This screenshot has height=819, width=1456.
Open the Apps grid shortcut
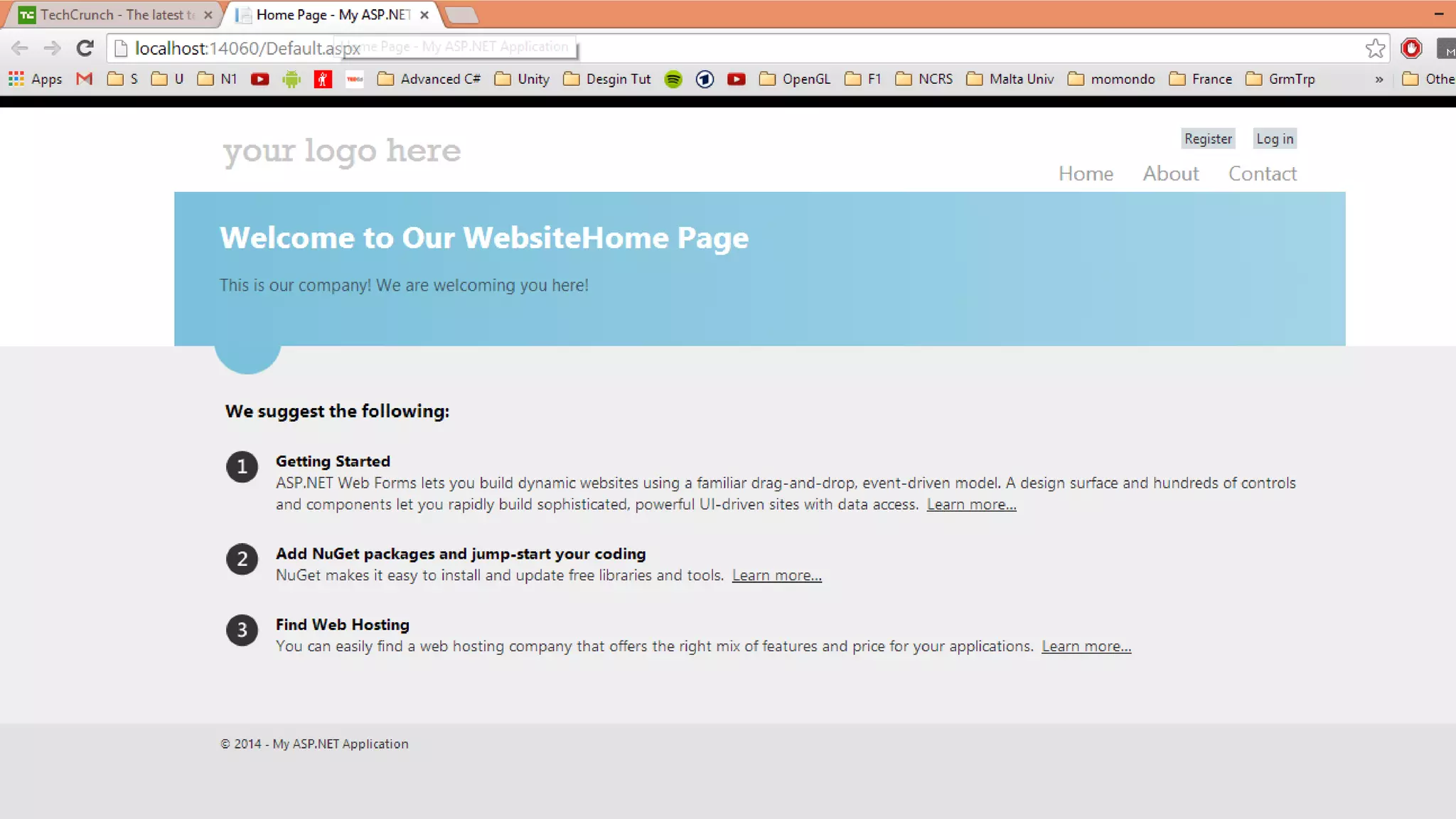(36, 79)
